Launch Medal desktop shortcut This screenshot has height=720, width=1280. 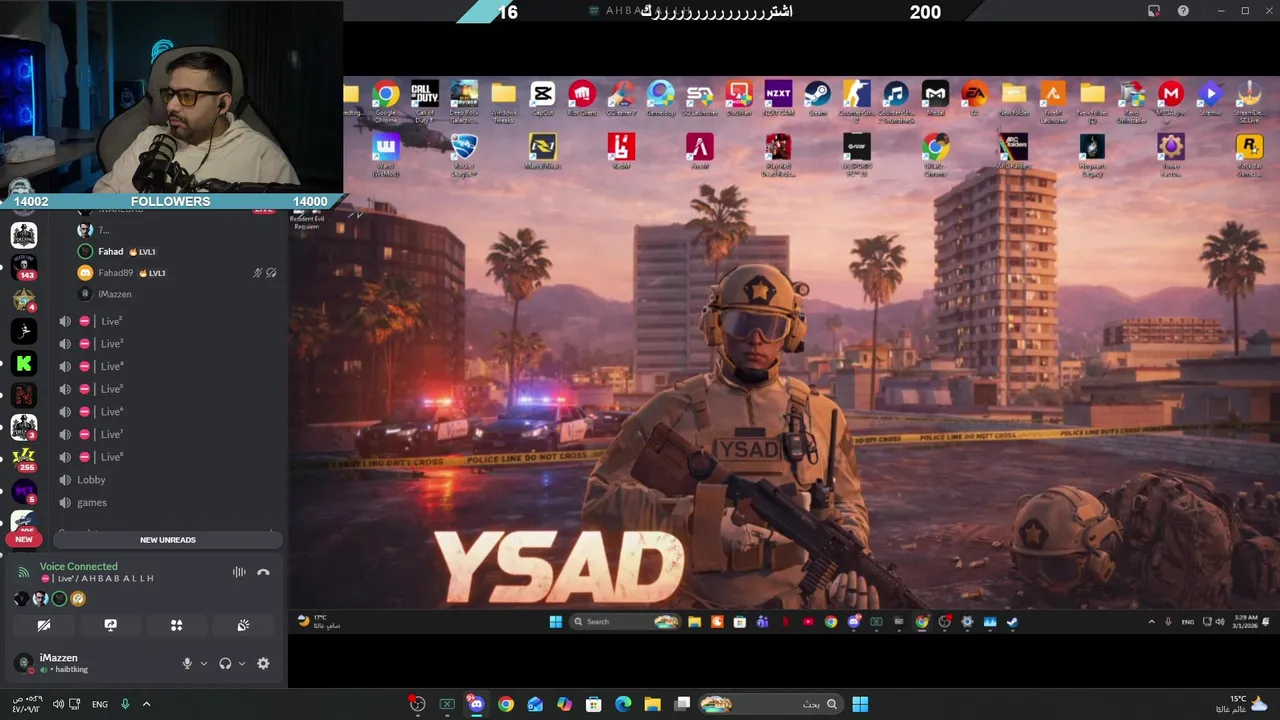click(935, 98)
